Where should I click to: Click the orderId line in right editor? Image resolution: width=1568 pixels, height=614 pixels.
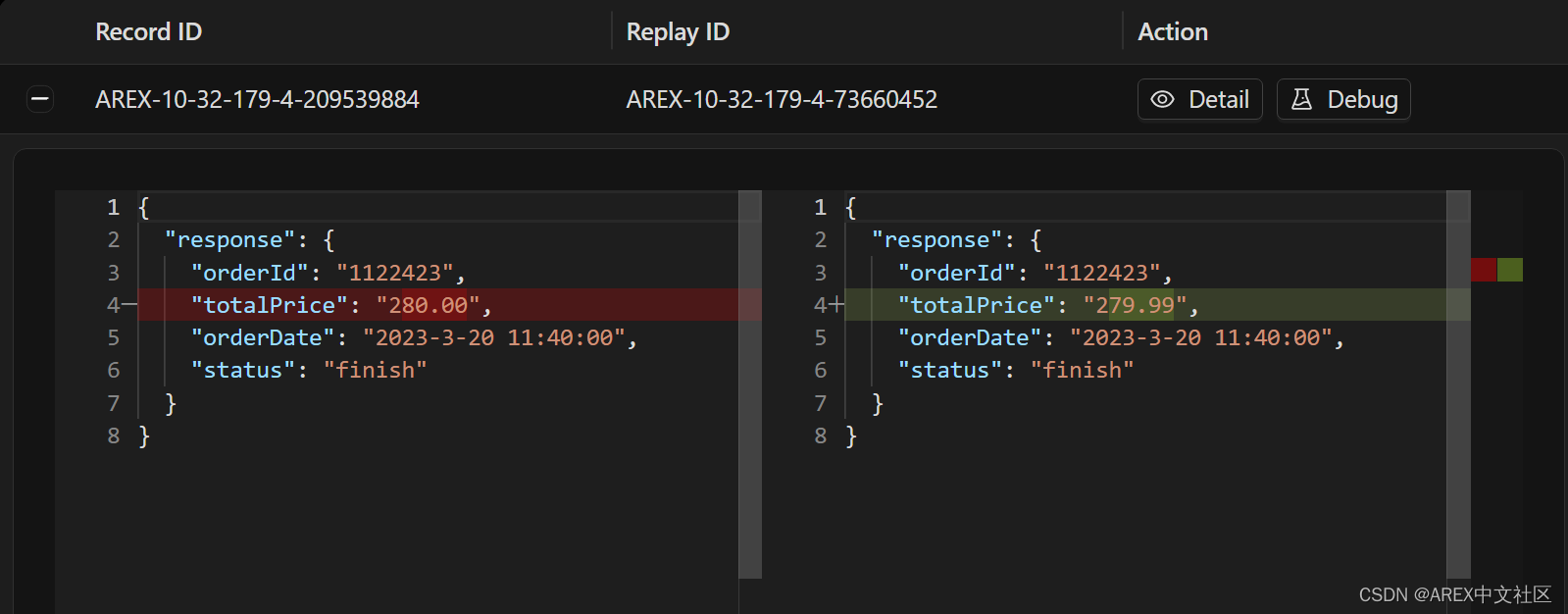click(1035, 273)
